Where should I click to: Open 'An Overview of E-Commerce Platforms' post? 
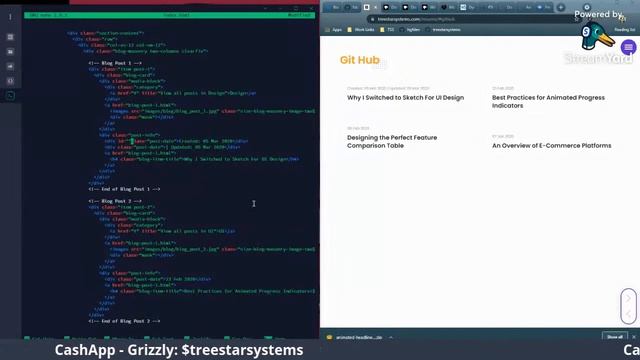pos(551,146)
